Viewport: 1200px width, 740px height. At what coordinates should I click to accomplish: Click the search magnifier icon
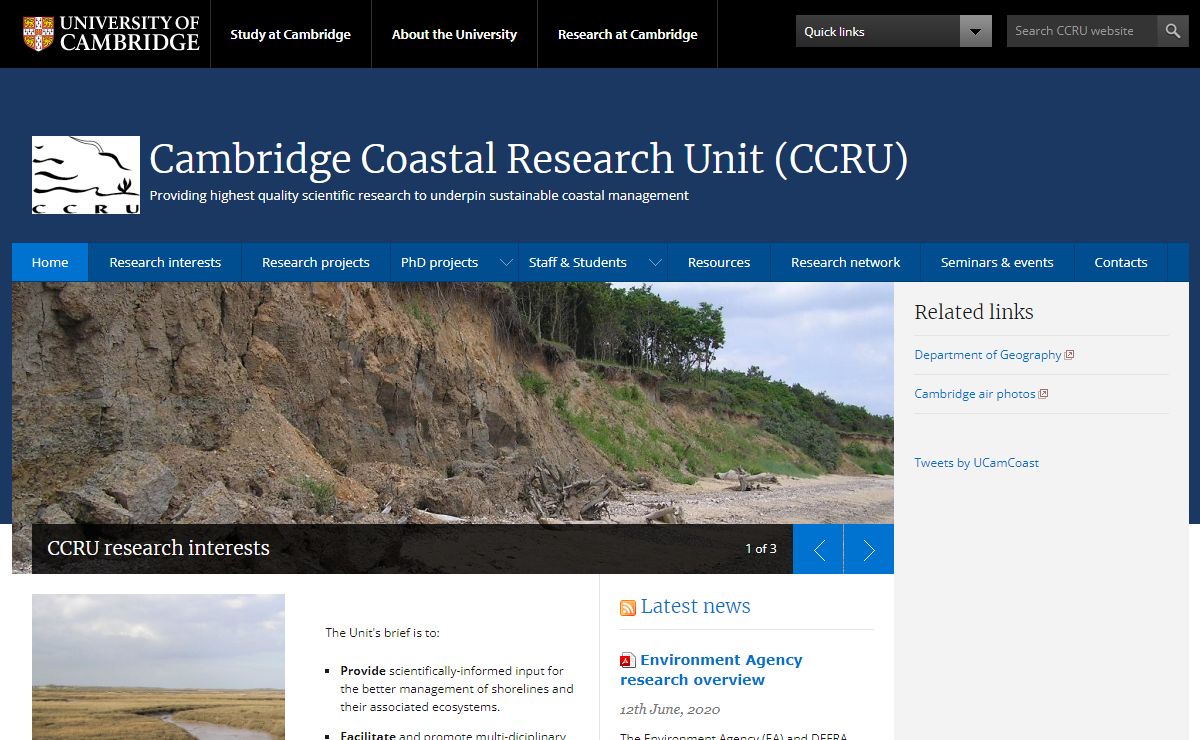click(1173, 31)
